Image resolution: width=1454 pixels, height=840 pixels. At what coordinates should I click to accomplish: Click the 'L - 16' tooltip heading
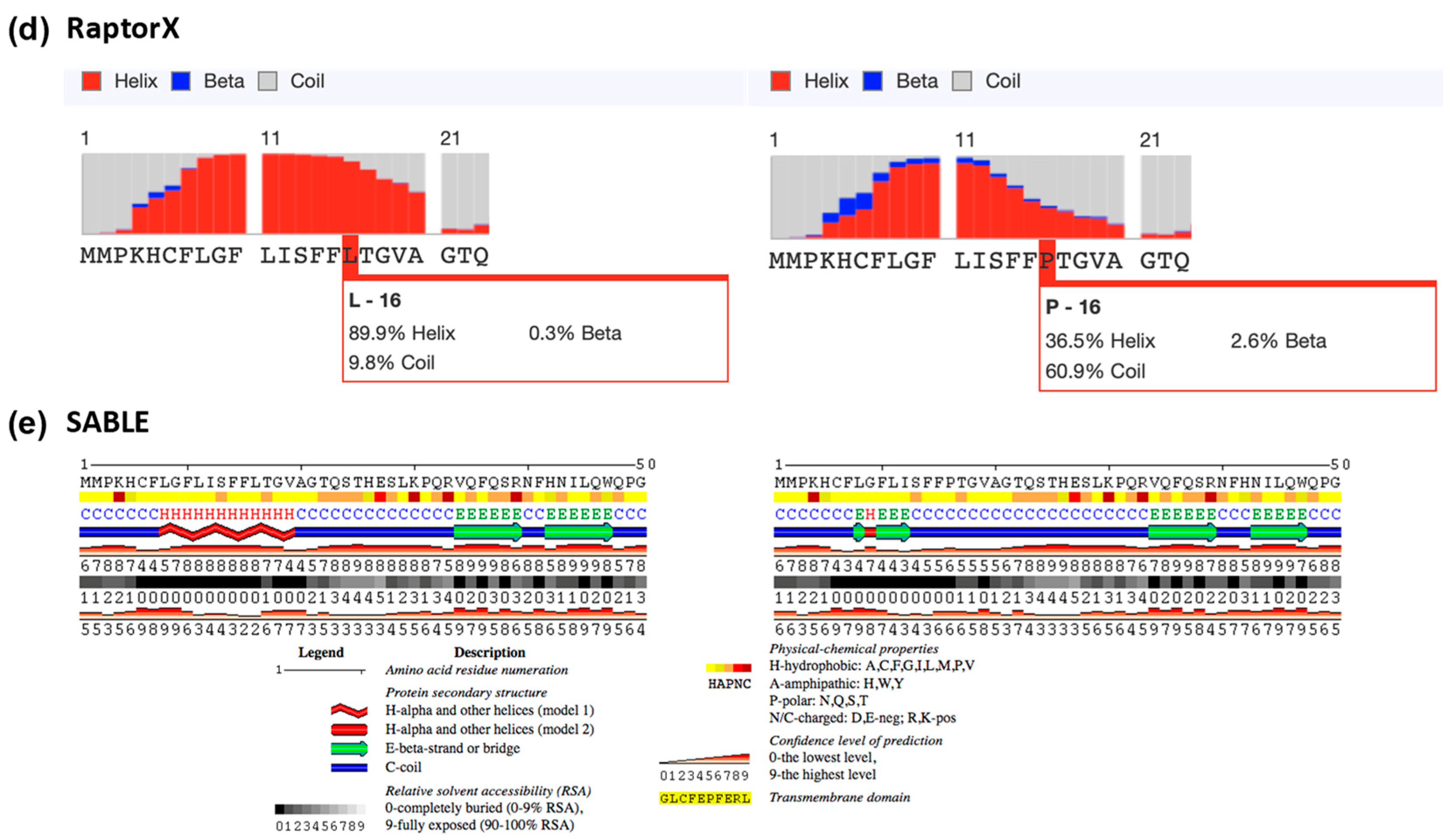[x=374, y=300]
